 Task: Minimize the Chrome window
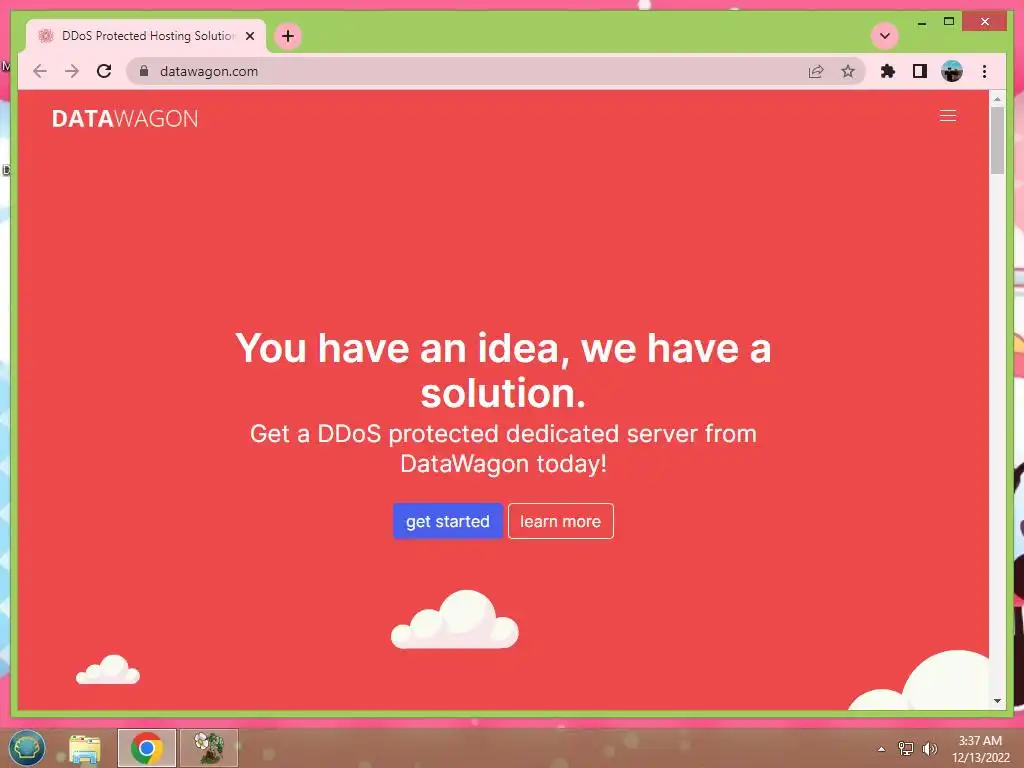pyautogui.click(x=922, y=22)
